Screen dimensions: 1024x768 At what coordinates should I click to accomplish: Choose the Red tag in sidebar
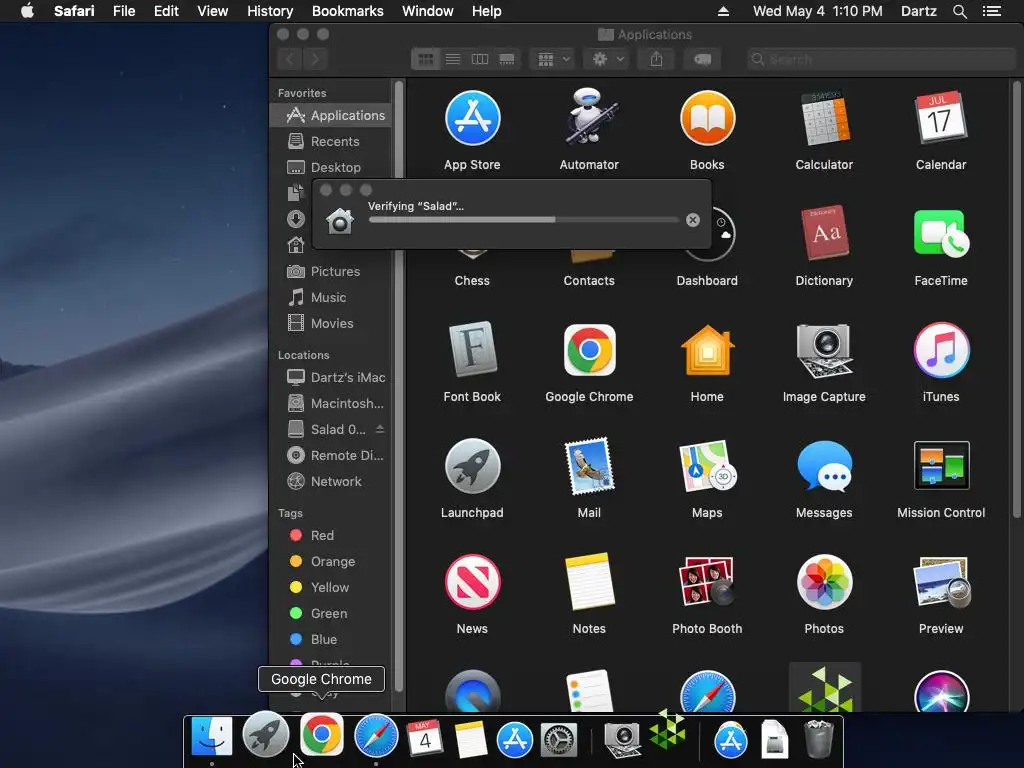point(330,536)
